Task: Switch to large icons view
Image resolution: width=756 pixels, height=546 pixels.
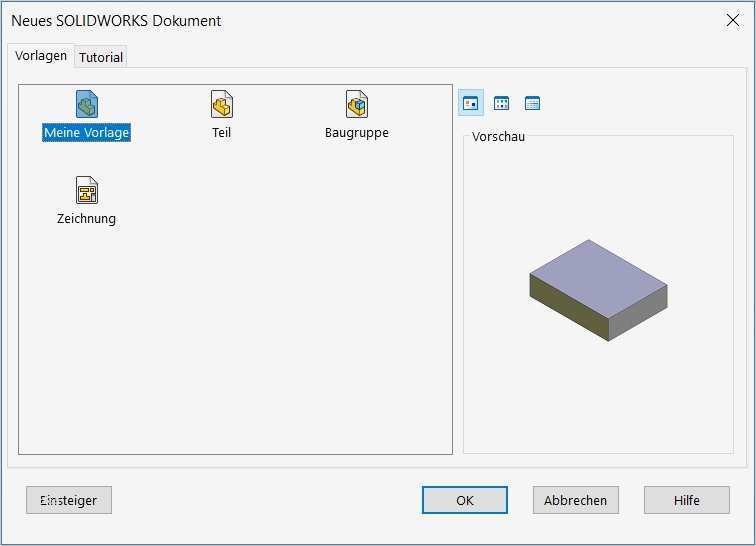Action: point(471,103)
